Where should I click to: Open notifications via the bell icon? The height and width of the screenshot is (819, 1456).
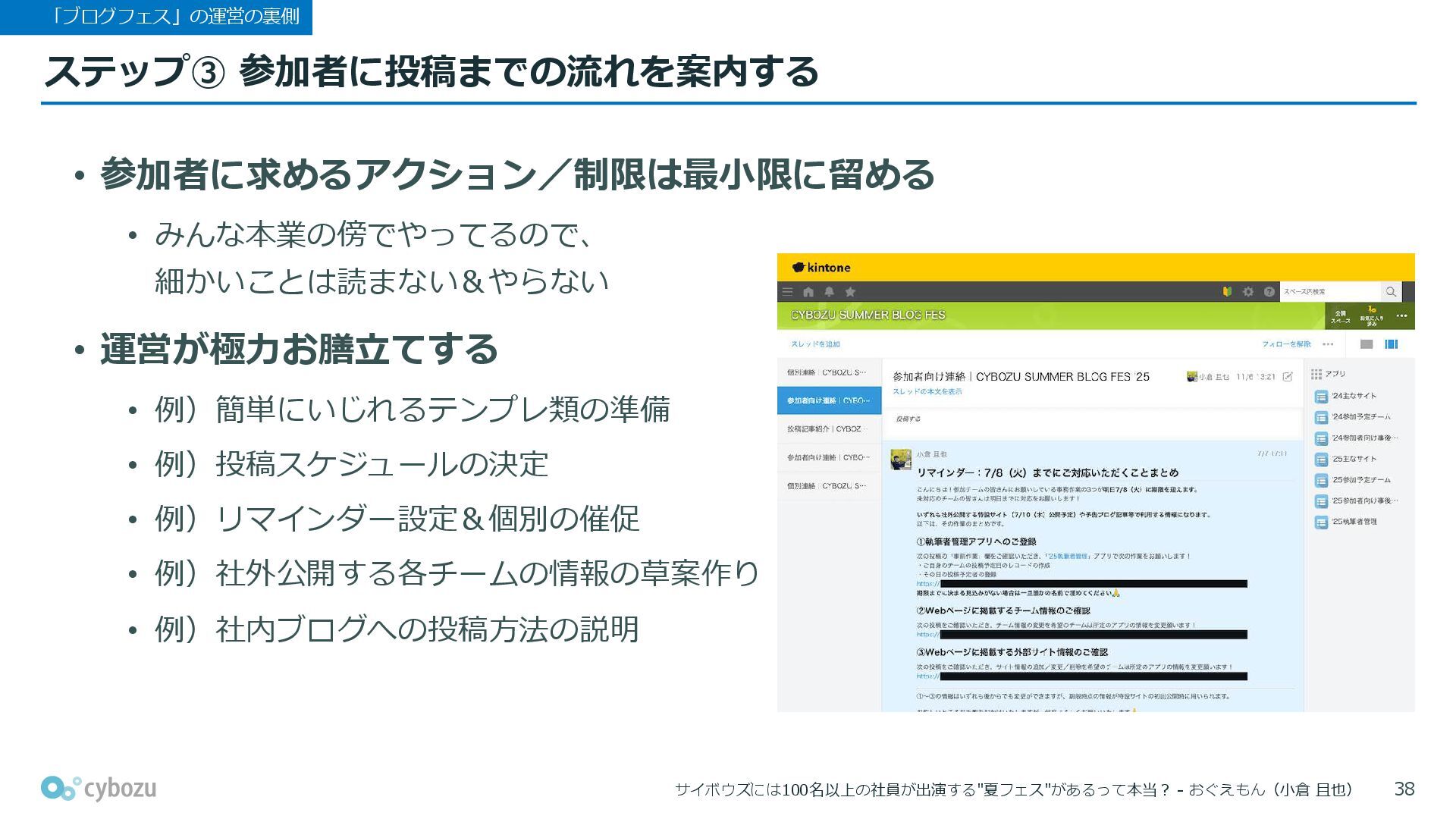pyautogui.click(x=829, y=292)
